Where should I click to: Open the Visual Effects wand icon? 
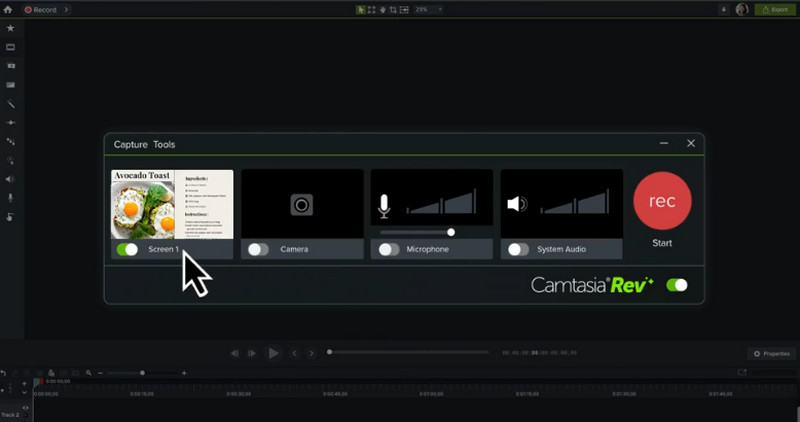[x=10, y=104]
